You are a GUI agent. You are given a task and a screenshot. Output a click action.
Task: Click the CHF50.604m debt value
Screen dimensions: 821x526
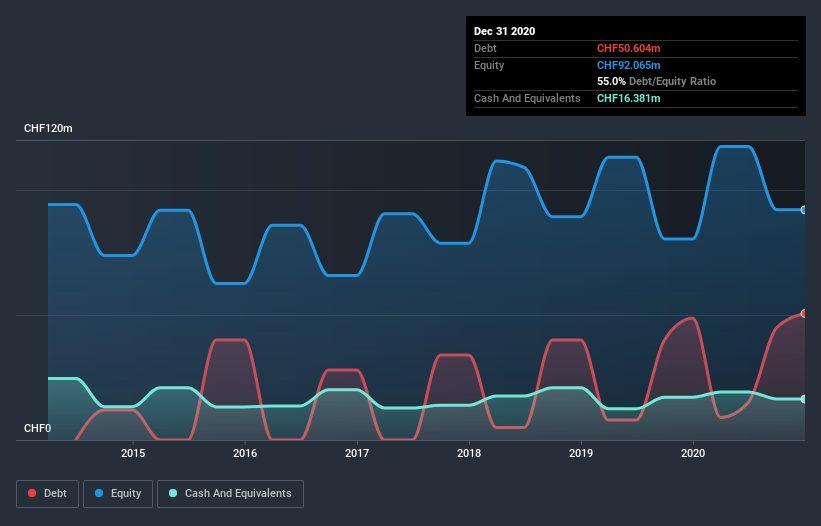tap(629, 48)
